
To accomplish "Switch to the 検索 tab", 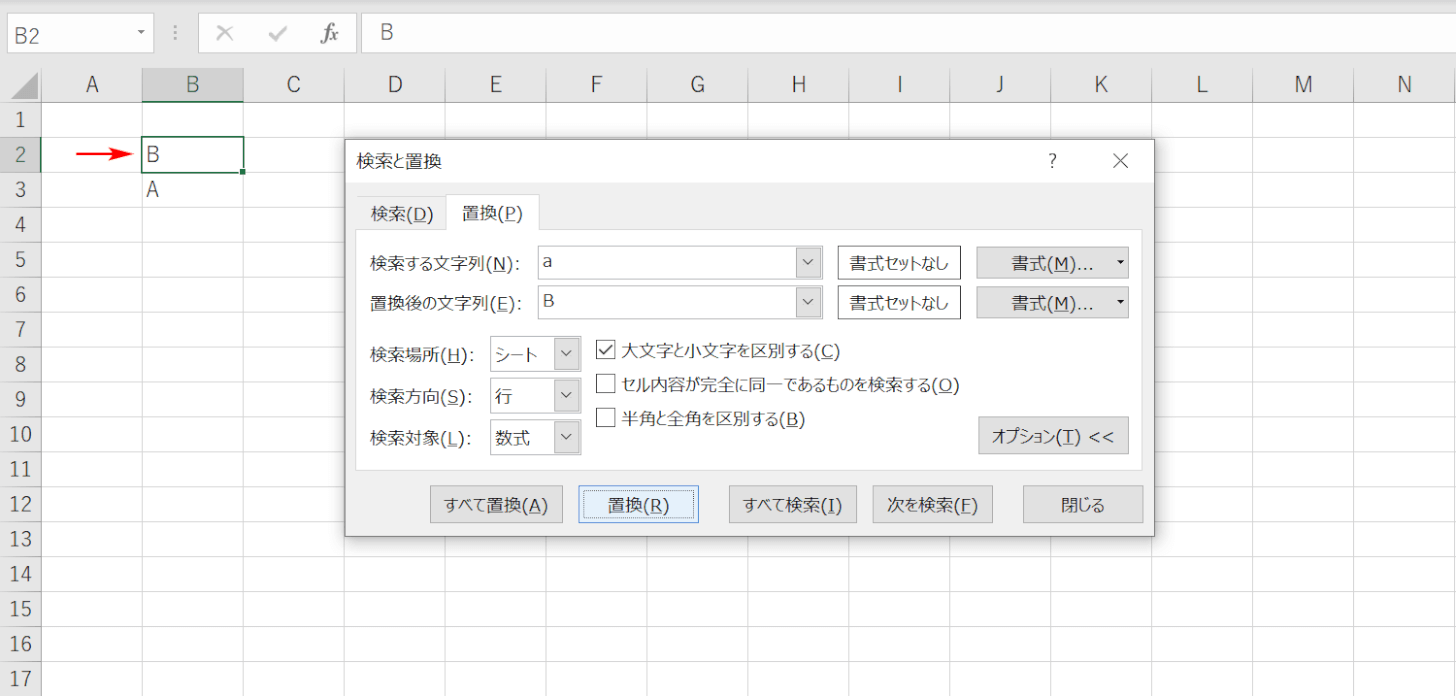I will point(401,214).
